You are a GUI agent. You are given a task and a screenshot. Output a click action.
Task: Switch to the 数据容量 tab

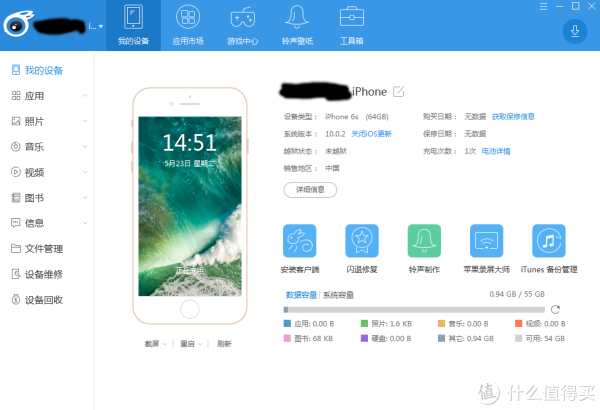(301, 295)
